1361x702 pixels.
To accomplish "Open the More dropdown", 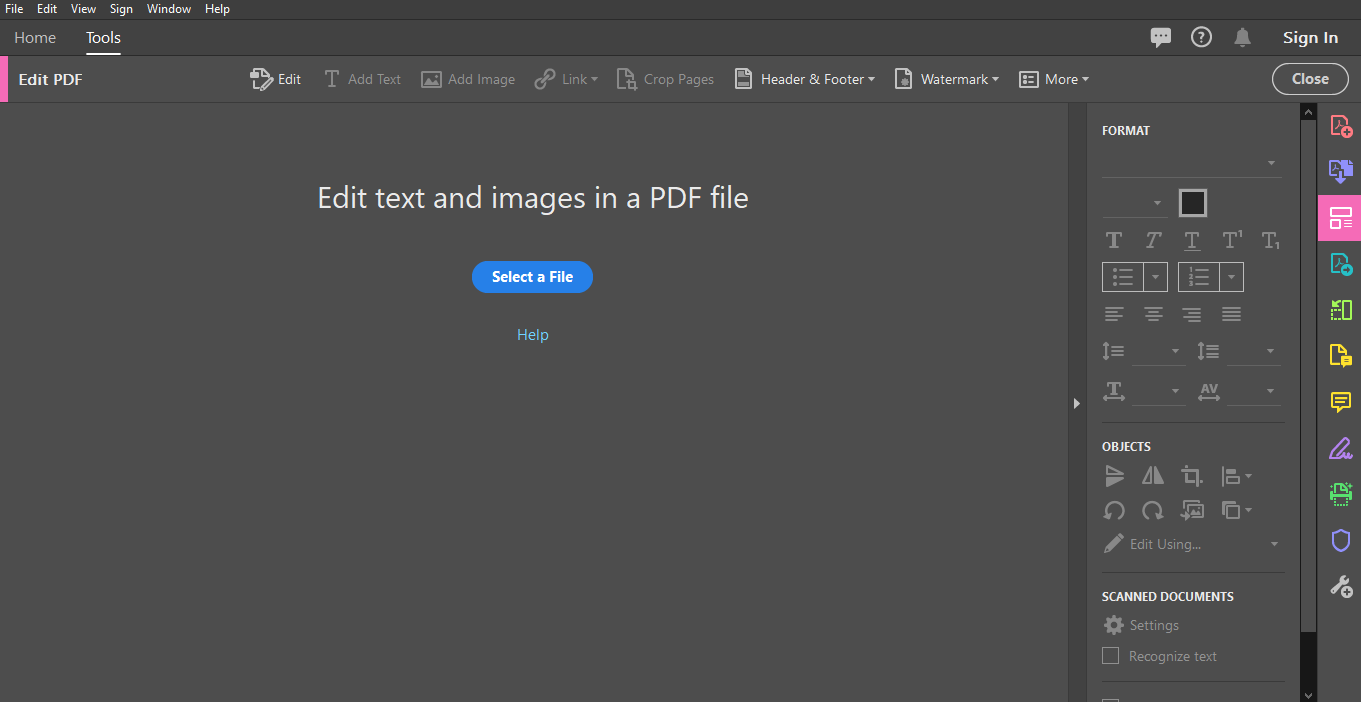I will [x=1054, y=79].
